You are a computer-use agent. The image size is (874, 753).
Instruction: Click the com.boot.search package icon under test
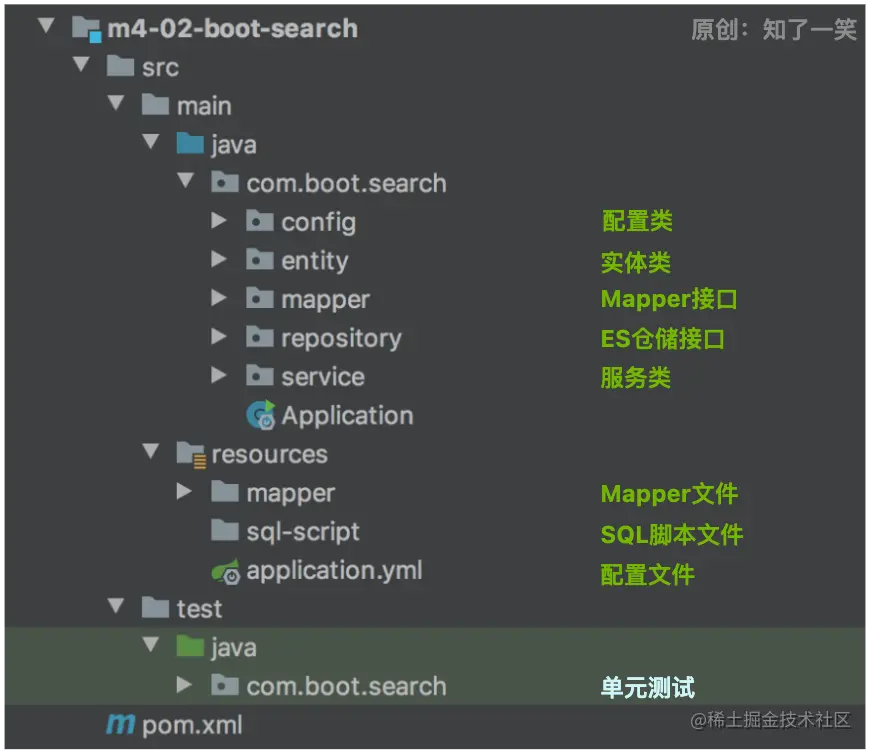coord(225,685)
